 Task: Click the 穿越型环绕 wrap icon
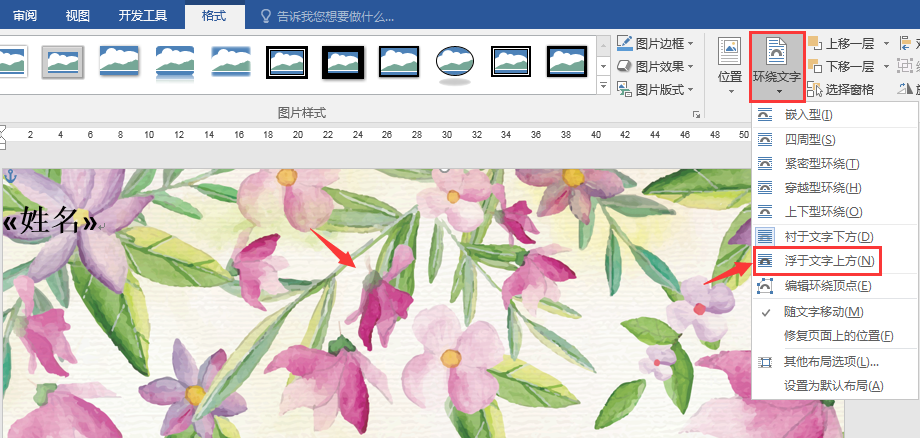pos(766,188)
